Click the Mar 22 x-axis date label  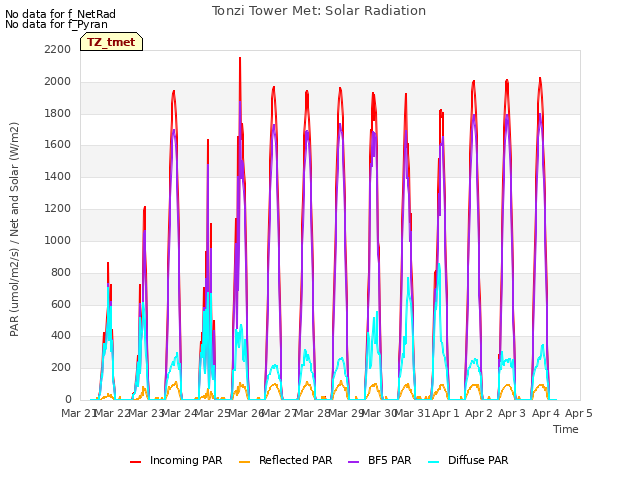point(112,413)
